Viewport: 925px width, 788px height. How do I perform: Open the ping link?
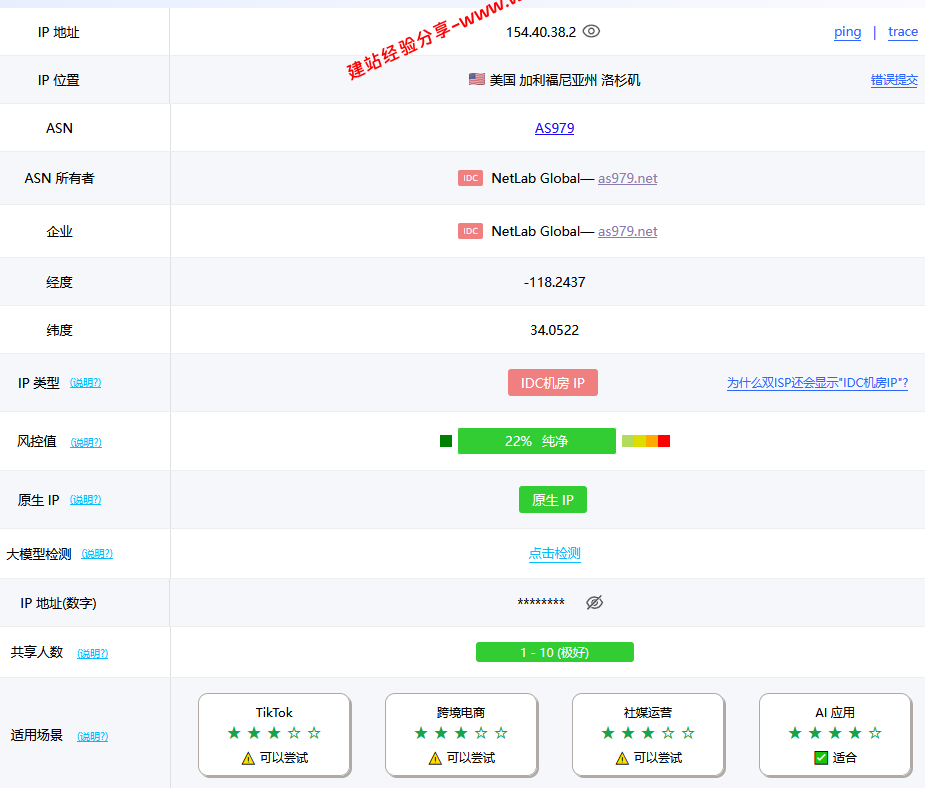848,32
